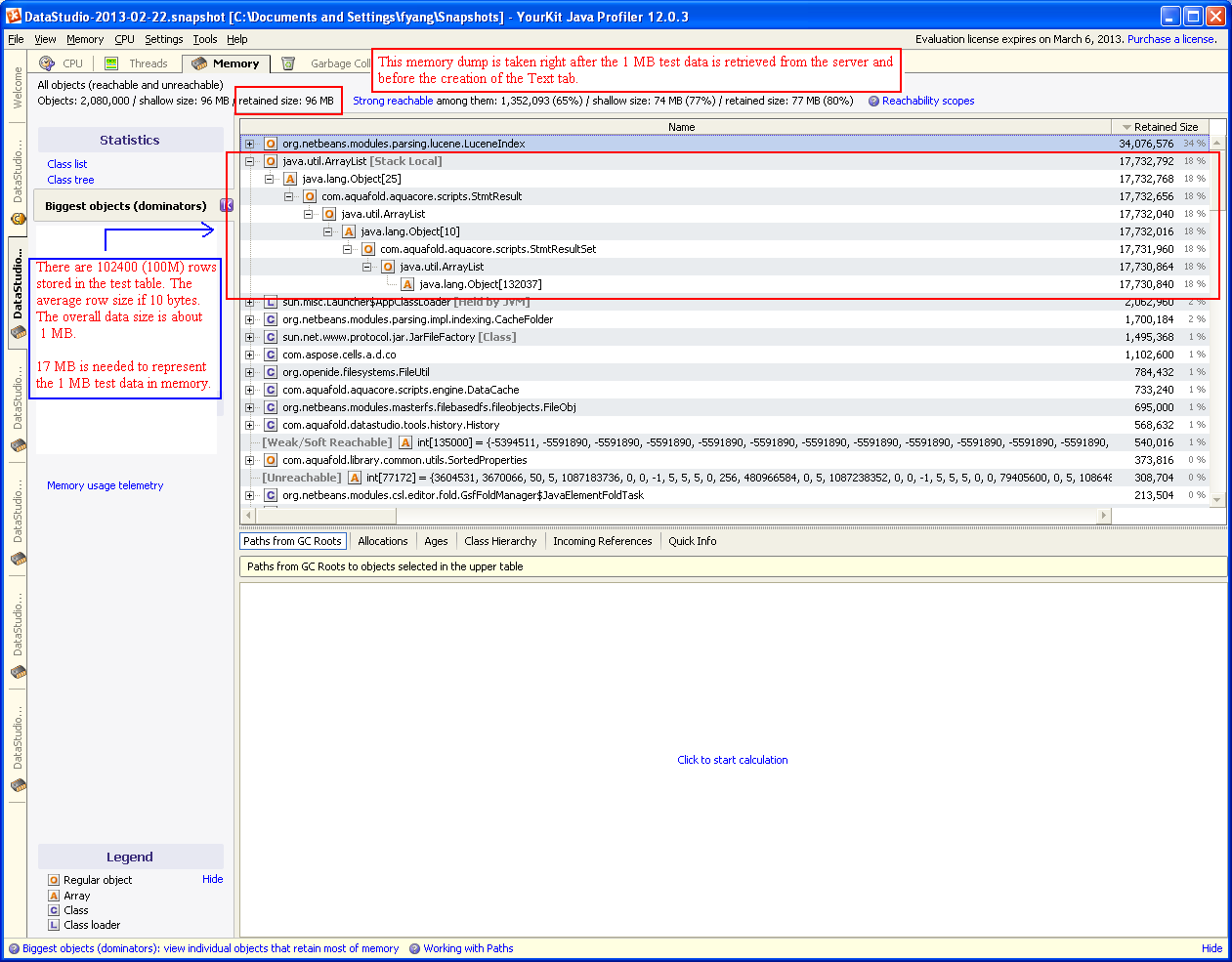Expand the LuceneIndex tree node

tap(249, 144)
